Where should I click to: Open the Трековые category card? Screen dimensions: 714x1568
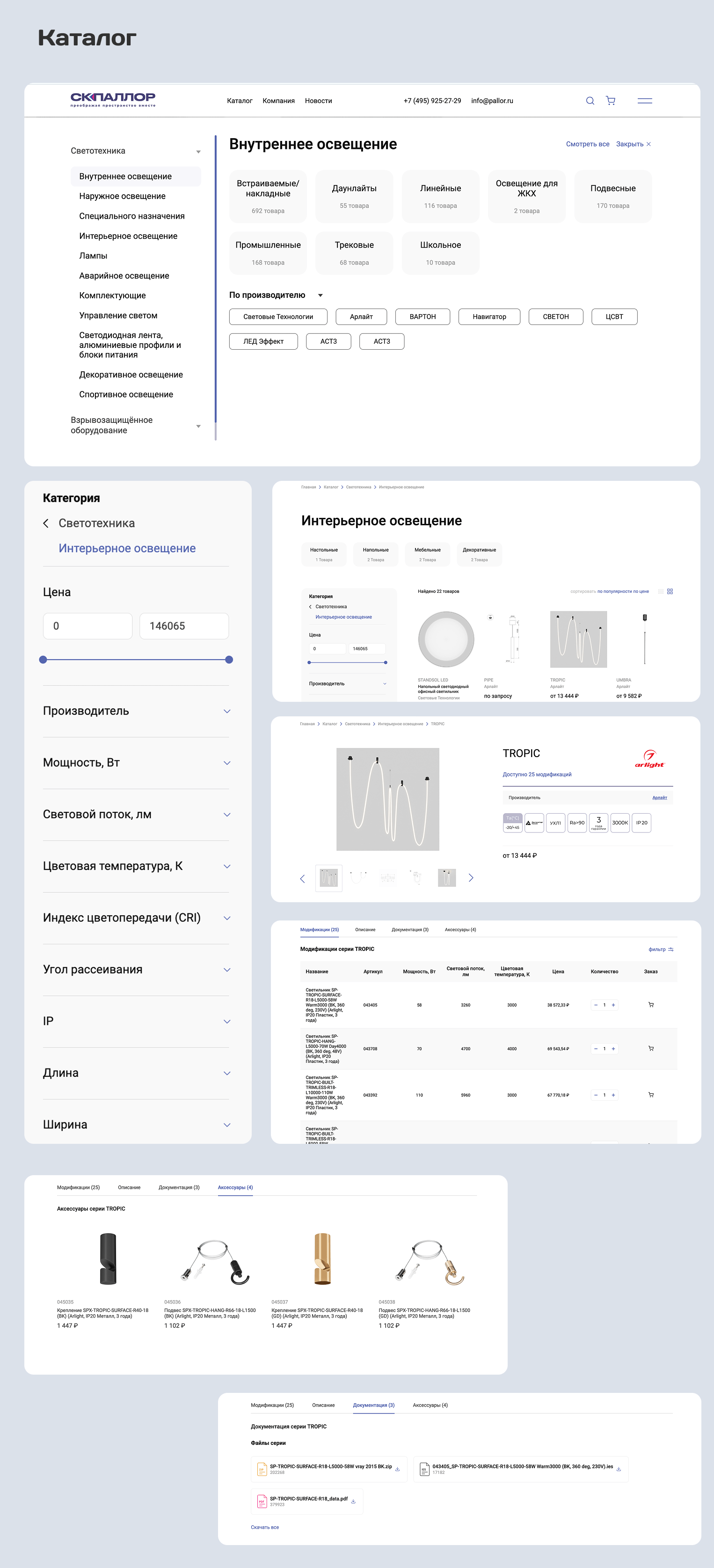point(354,253)
